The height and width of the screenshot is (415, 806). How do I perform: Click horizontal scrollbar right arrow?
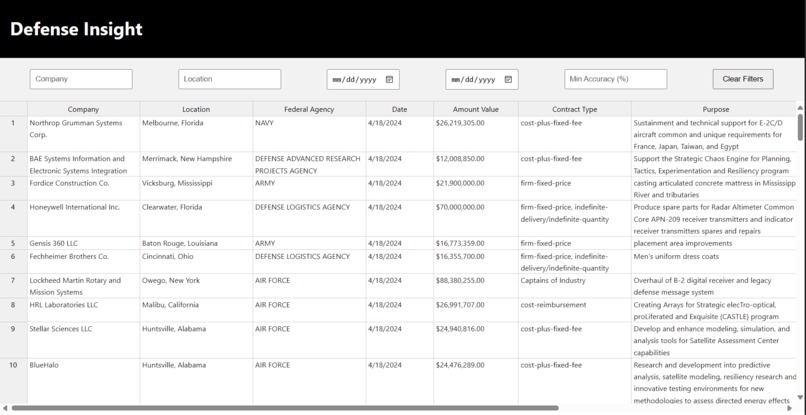pos(790,408)
